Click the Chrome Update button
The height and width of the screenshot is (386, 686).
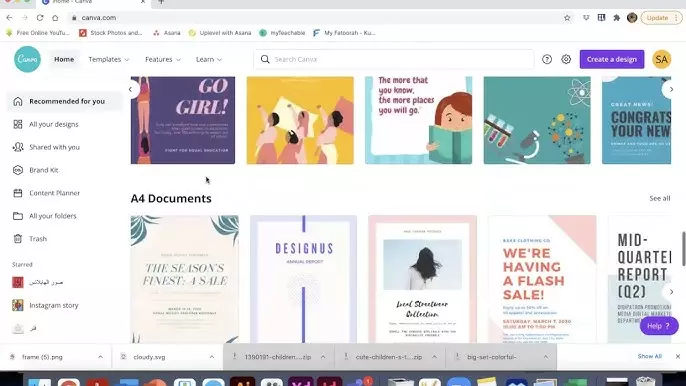(661, 18)
